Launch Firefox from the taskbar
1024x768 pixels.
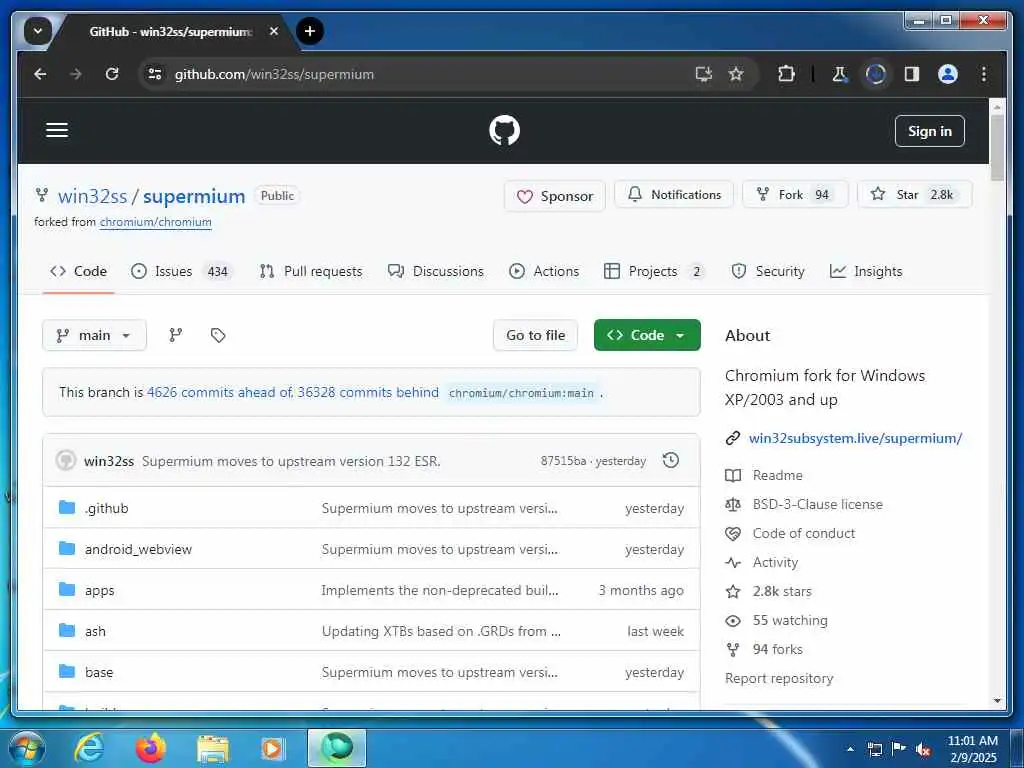point(150,748)
